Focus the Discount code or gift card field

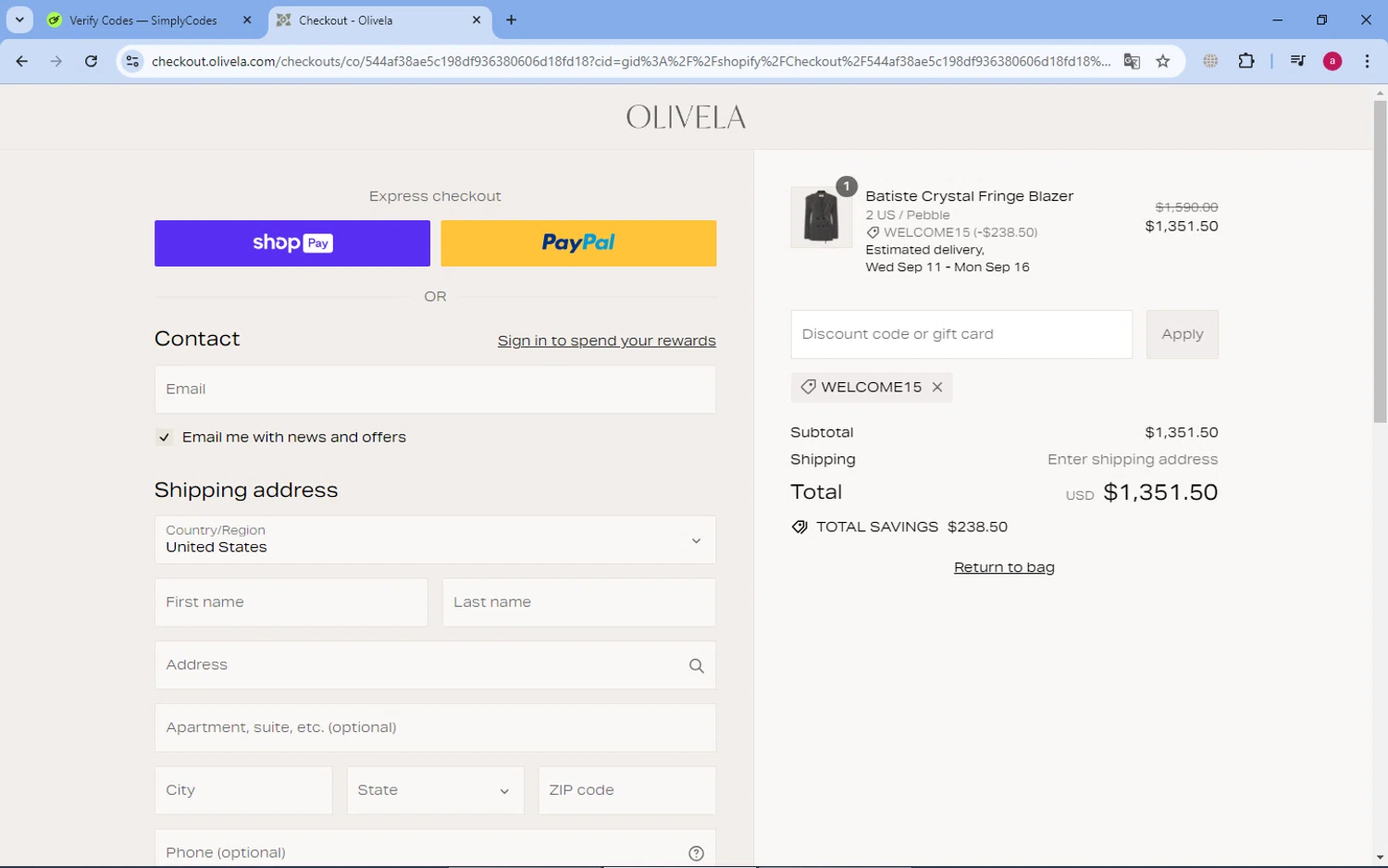(x=961, y=334)
